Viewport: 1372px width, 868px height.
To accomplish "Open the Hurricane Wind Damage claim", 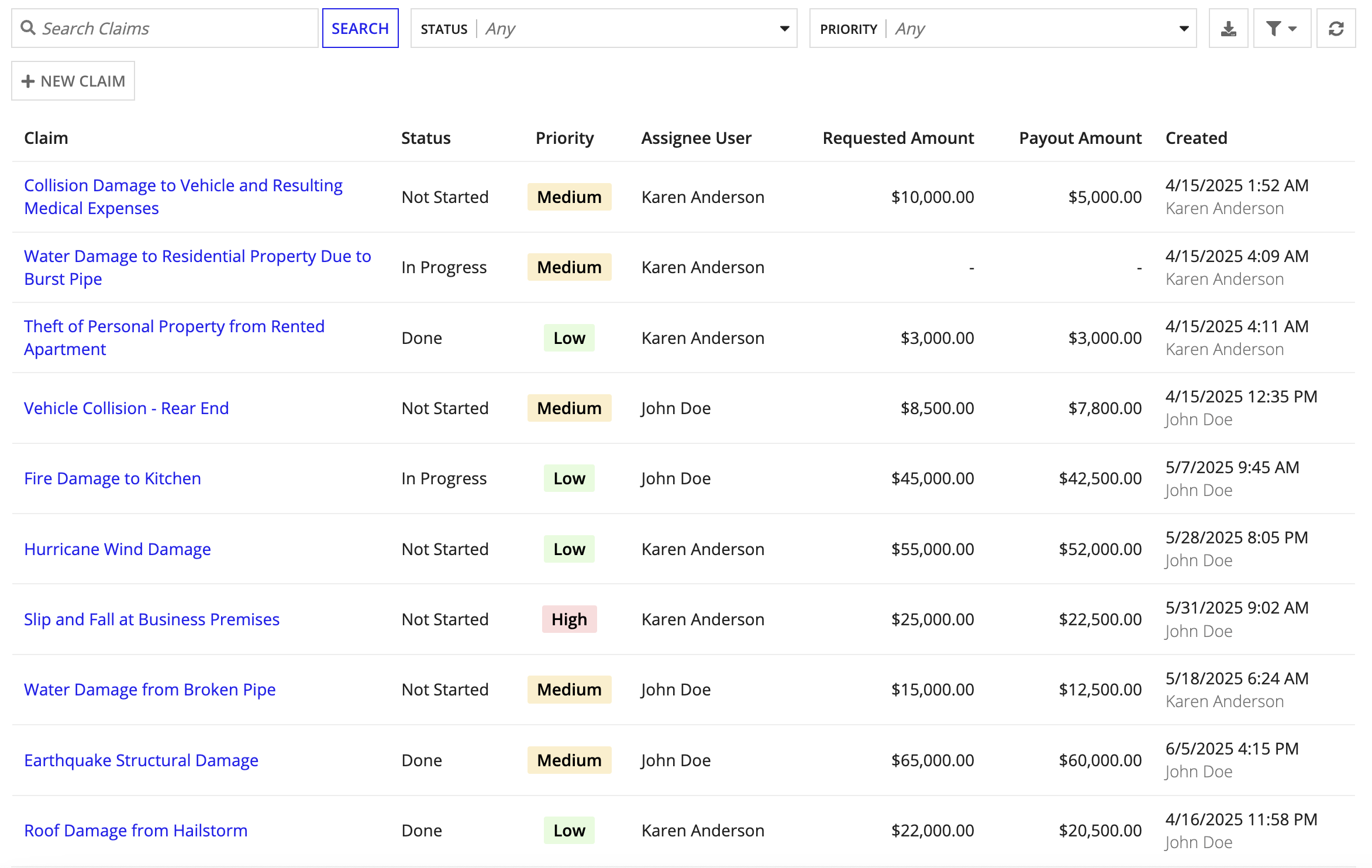I will pyautogui.click(x=117, y=549).
